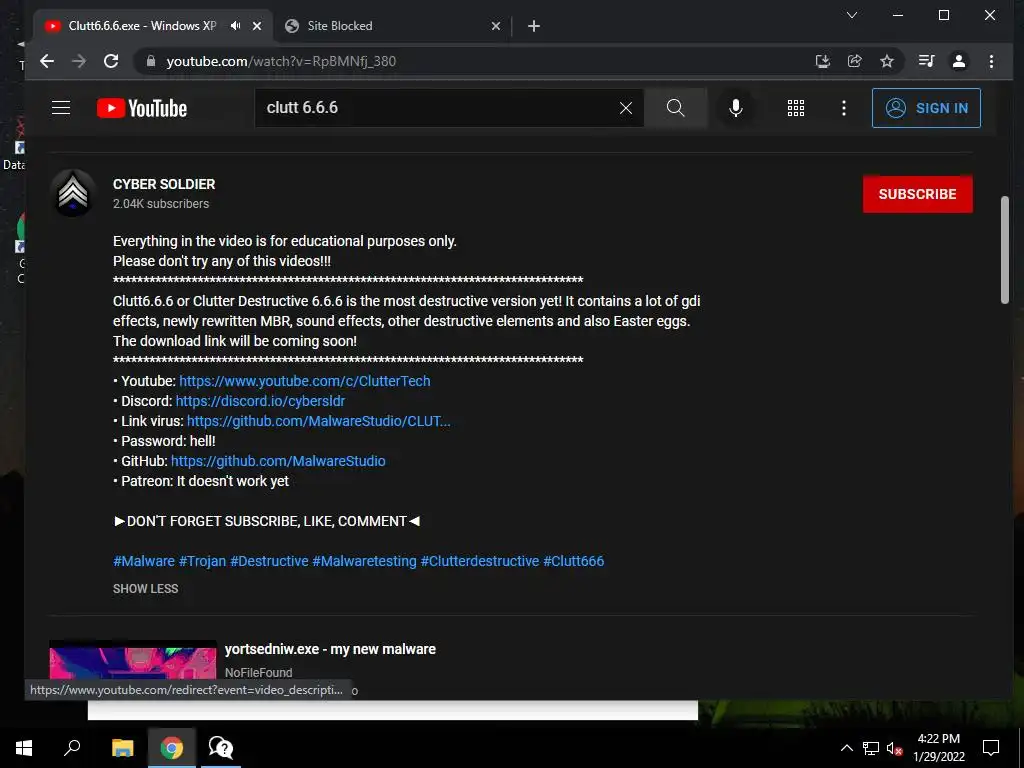Screen dimensions: 1024x768
Task: Open the clock showing 4:22 PM
Action: (938, 748)
